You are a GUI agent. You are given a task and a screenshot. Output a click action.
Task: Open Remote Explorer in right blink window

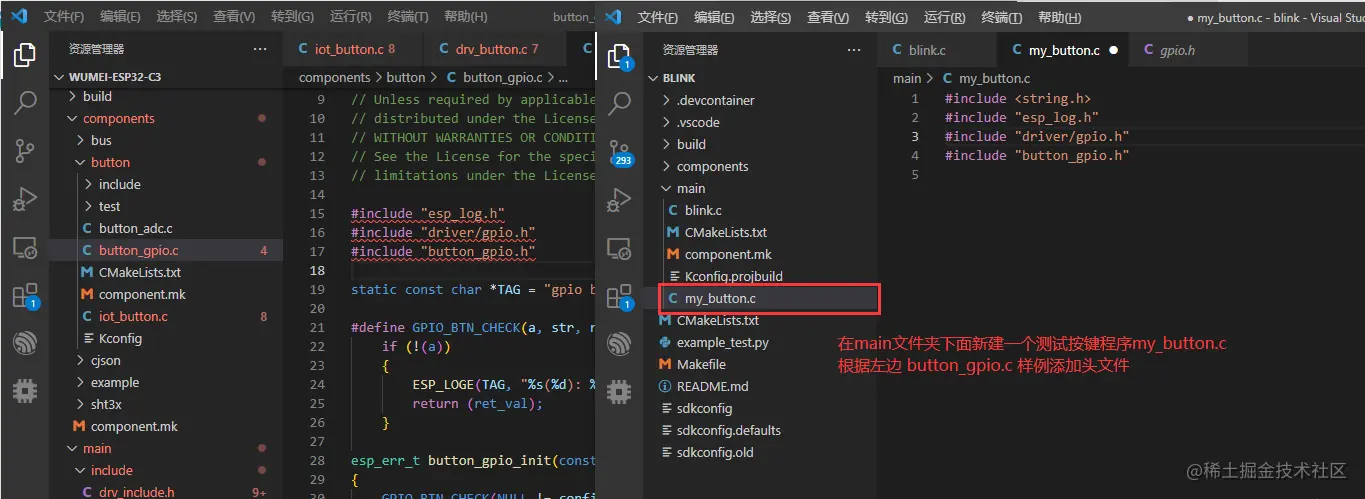click(620, 247)
